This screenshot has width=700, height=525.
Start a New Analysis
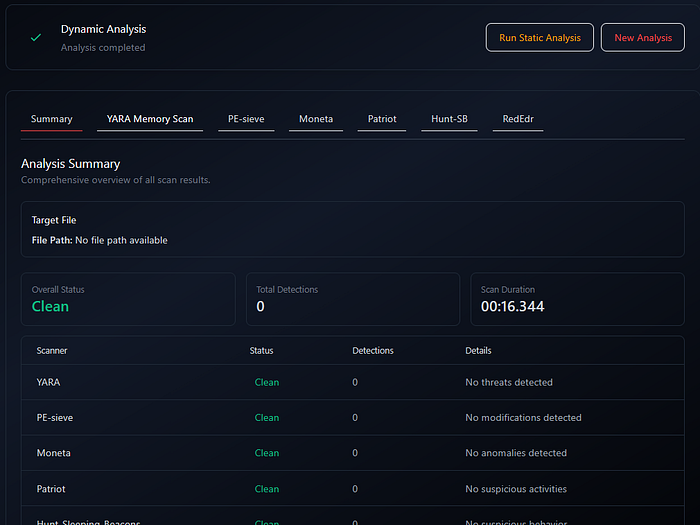point(643,38)
